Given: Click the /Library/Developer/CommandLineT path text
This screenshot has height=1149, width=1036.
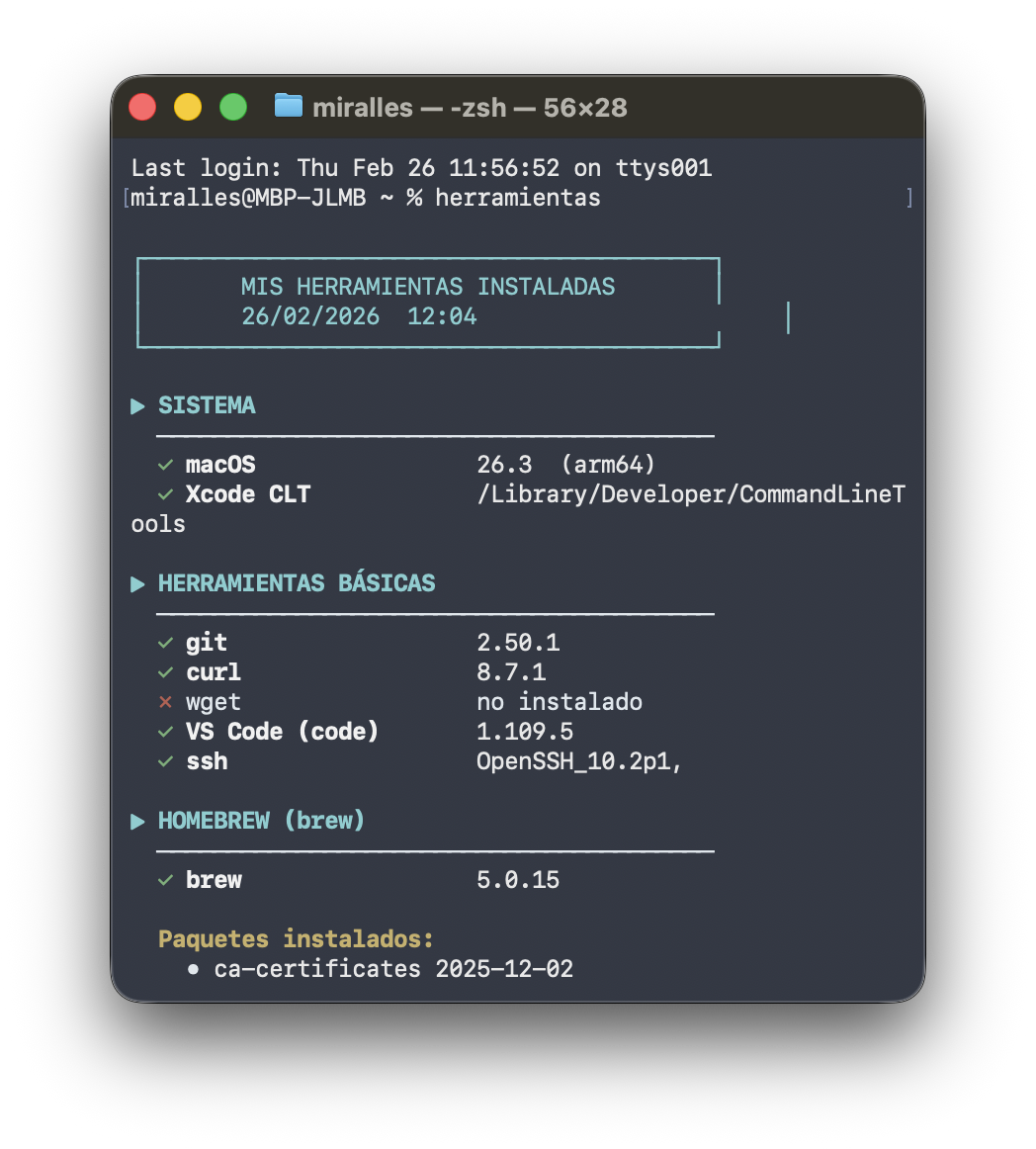Looking at the screenshot, I should coord(690,494).
